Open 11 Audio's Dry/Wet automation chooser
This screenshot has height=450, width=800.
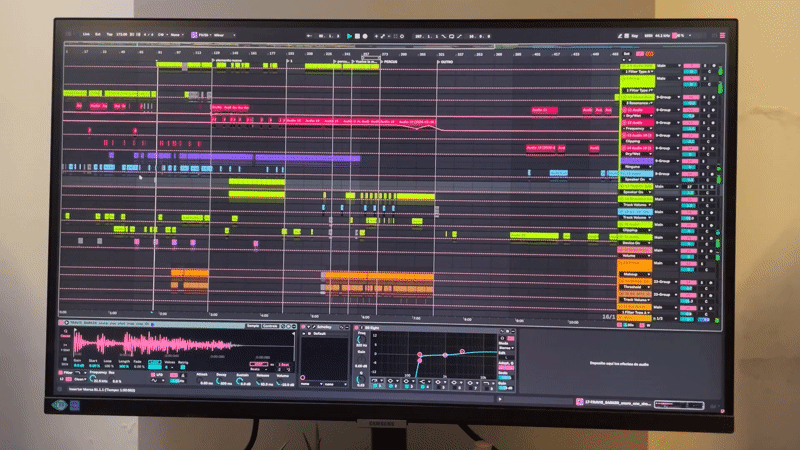[638, 116]
